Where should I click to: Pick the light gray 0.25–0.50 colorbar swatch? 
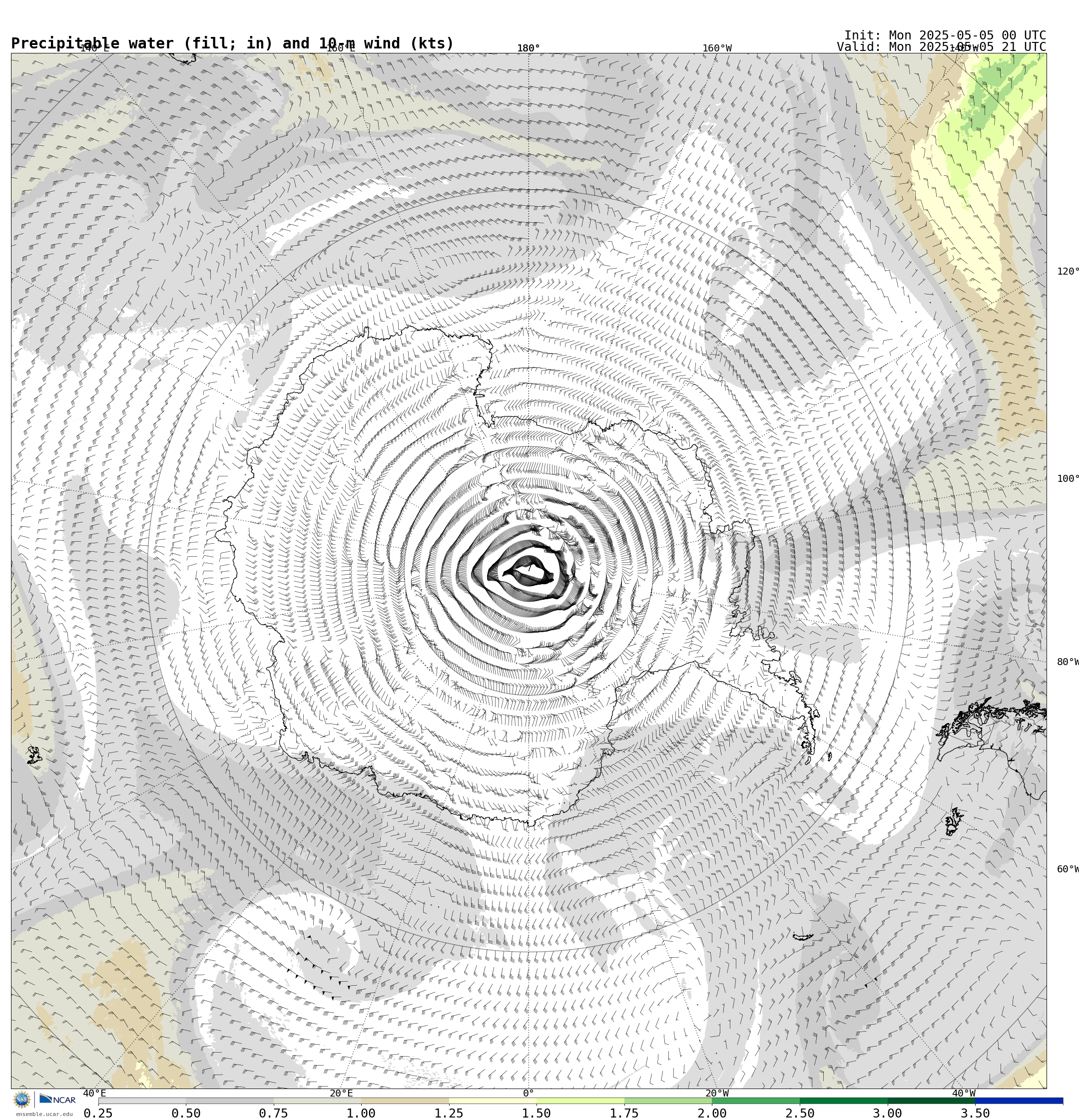[142, 1101]
